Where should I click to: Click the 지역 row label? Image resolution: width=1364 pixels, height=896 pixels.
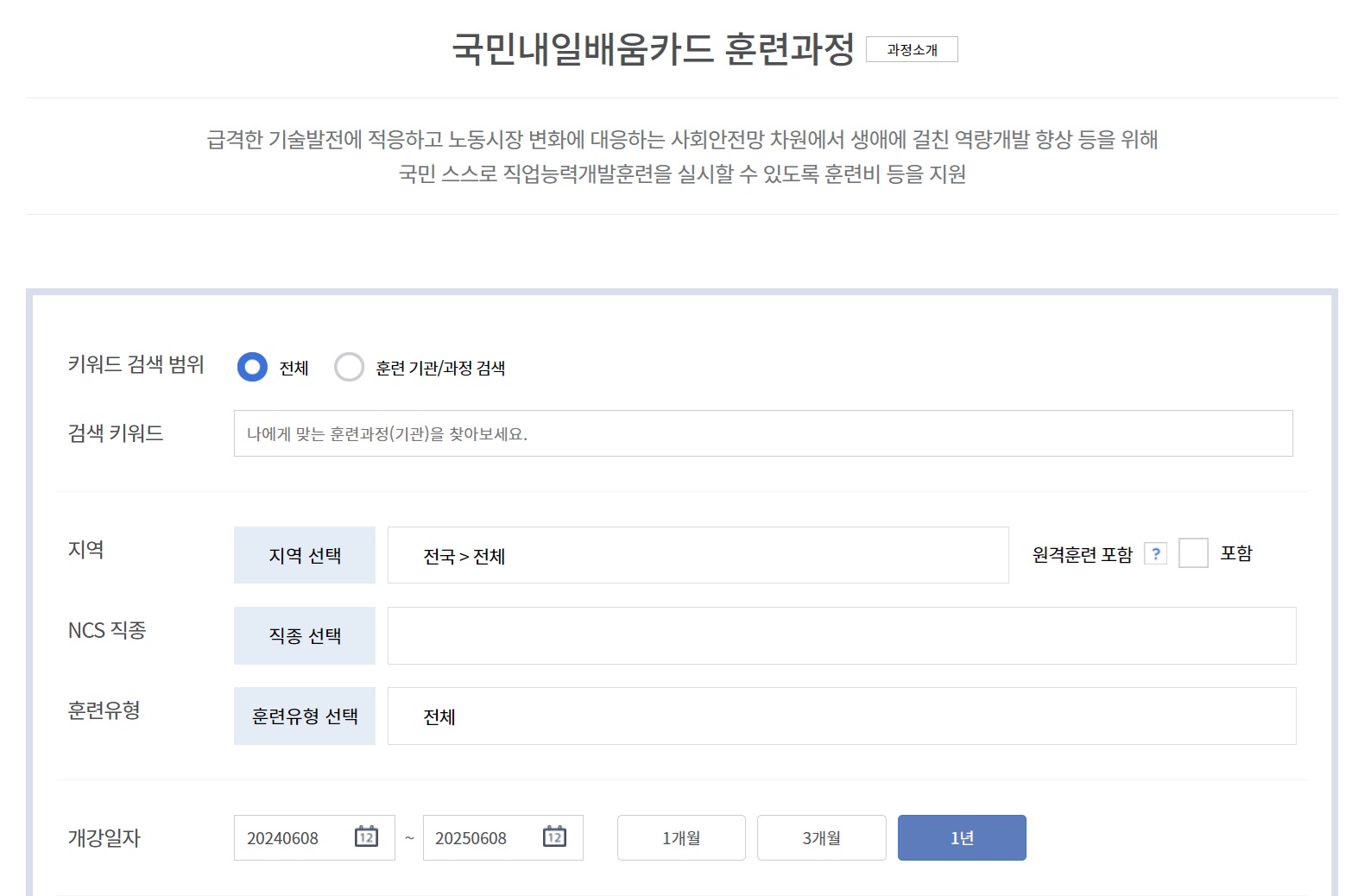click(85, 550)
